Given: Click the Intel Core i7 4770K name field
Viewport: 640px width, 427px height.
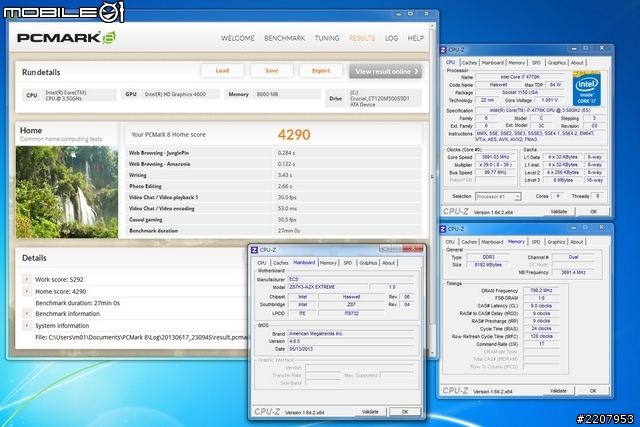Looking at the screenshot, I should click(x=520, y=77).
